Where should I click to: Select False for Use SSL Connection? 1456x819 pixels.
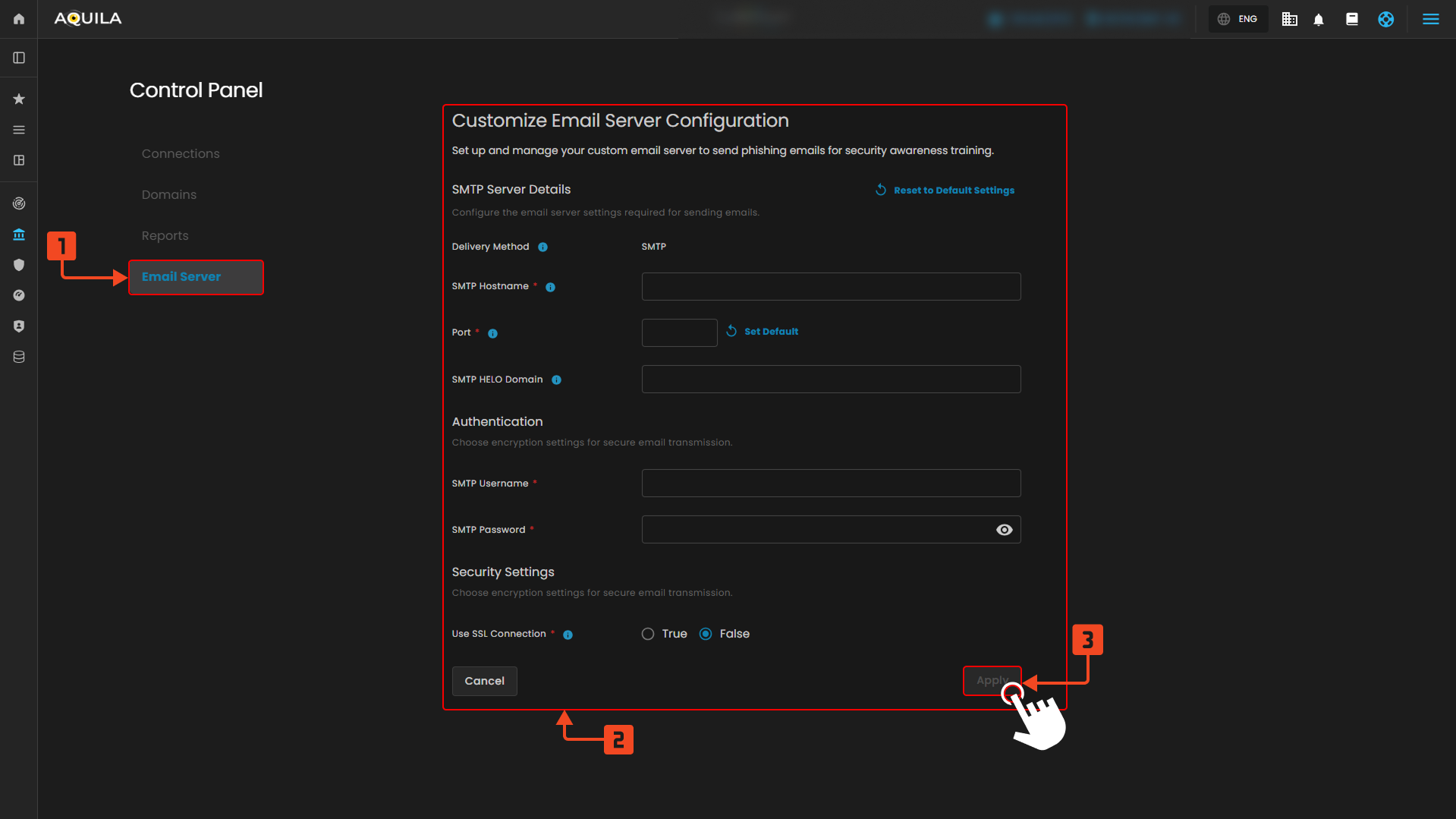[x=706, y=634]
